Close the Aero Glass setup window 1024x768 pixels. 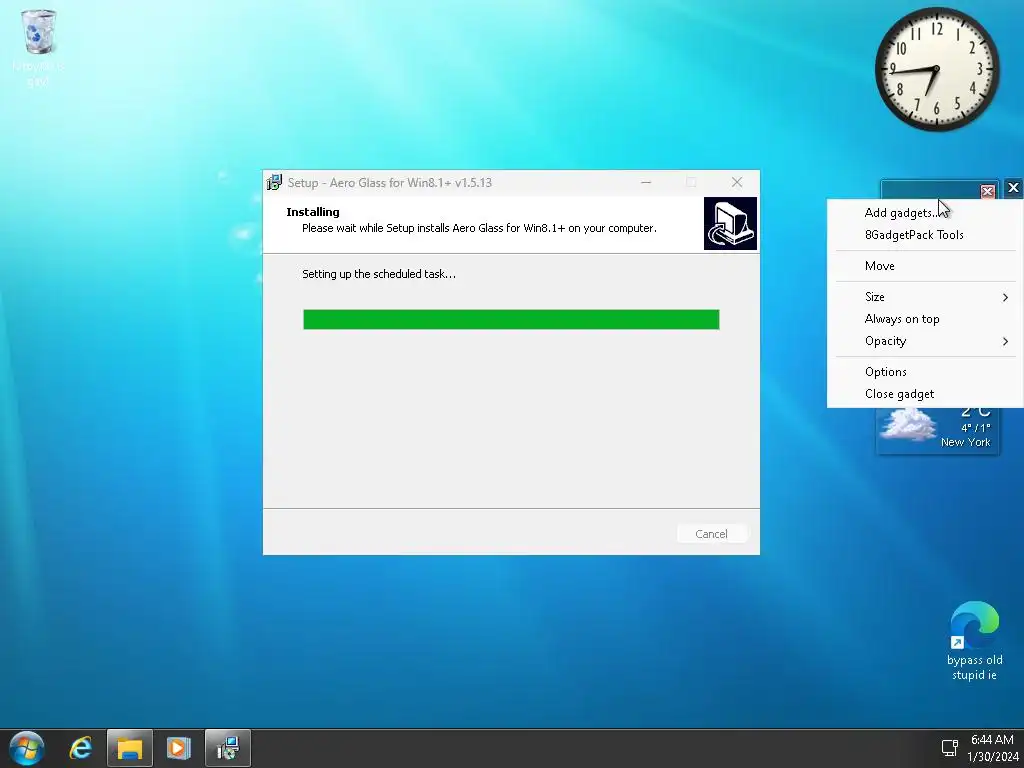click(x=737, y=182)
